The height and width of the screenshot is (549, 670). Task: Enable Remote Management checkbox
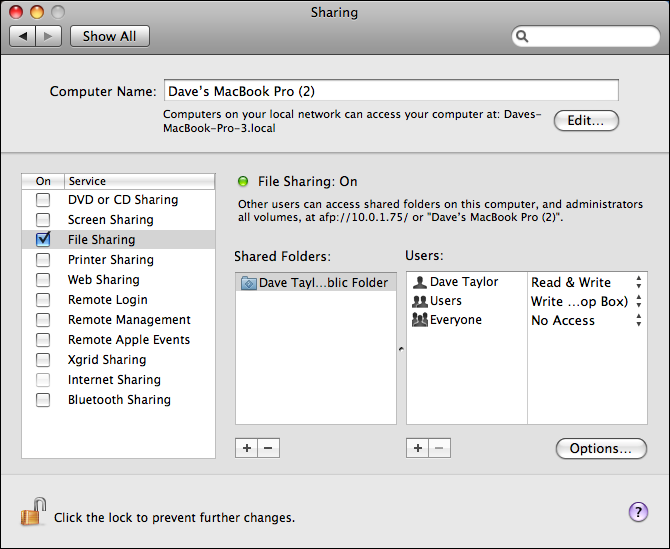(x=43, y=320)
